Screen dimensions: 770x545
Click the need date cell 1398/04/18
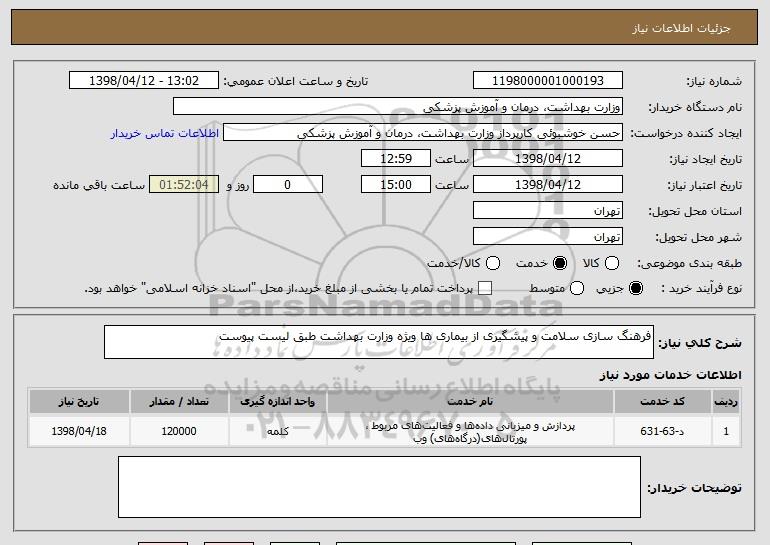tap(79, 431)
